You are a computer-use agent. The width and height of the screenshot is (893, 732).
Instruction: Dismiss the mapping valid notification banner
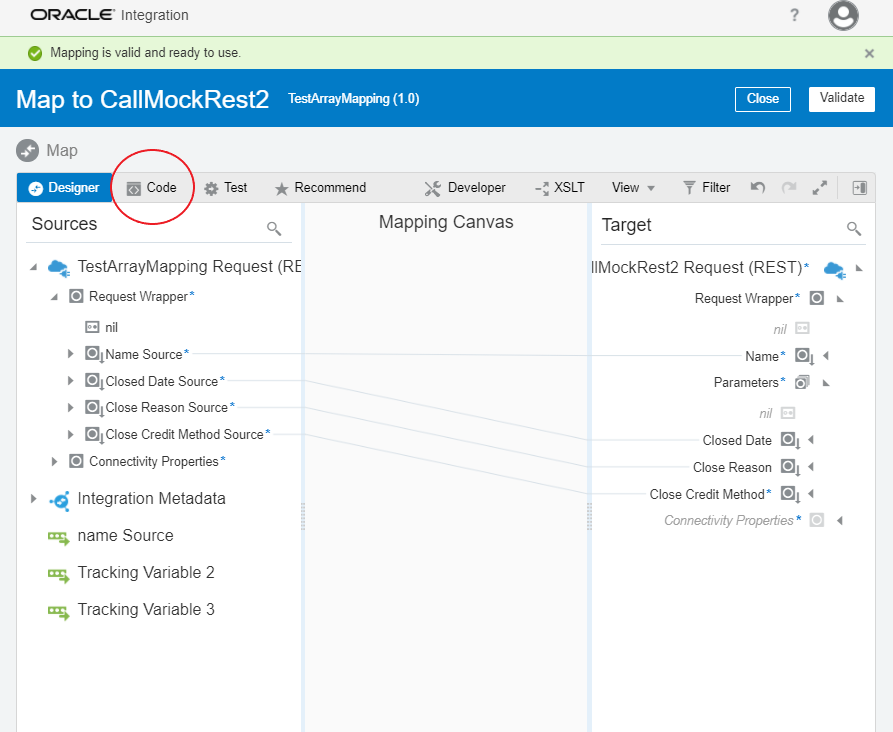869,53
